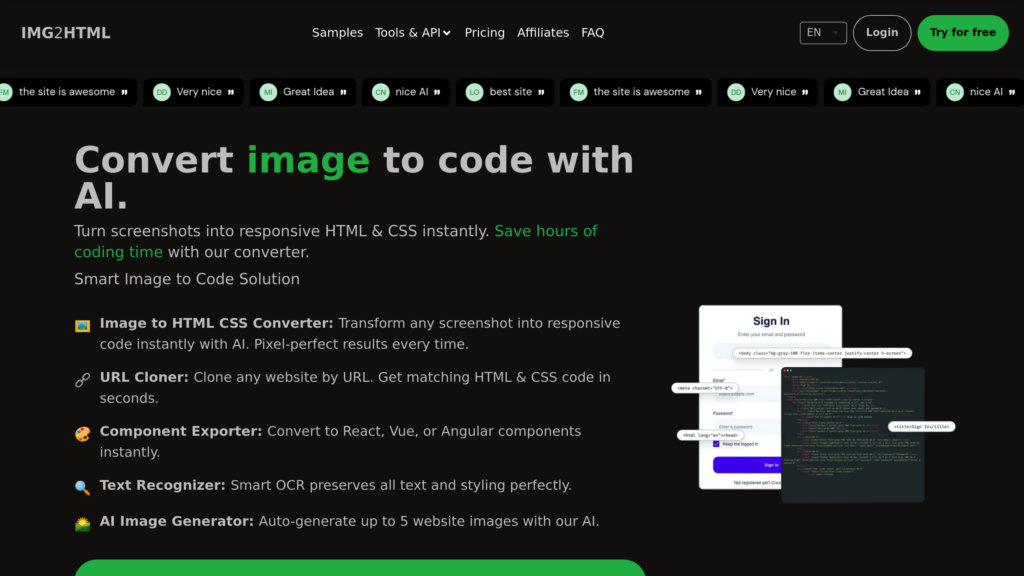Click the quote mark after "best site"
The image size is (1024, 576).
click(x=541, y=92)
